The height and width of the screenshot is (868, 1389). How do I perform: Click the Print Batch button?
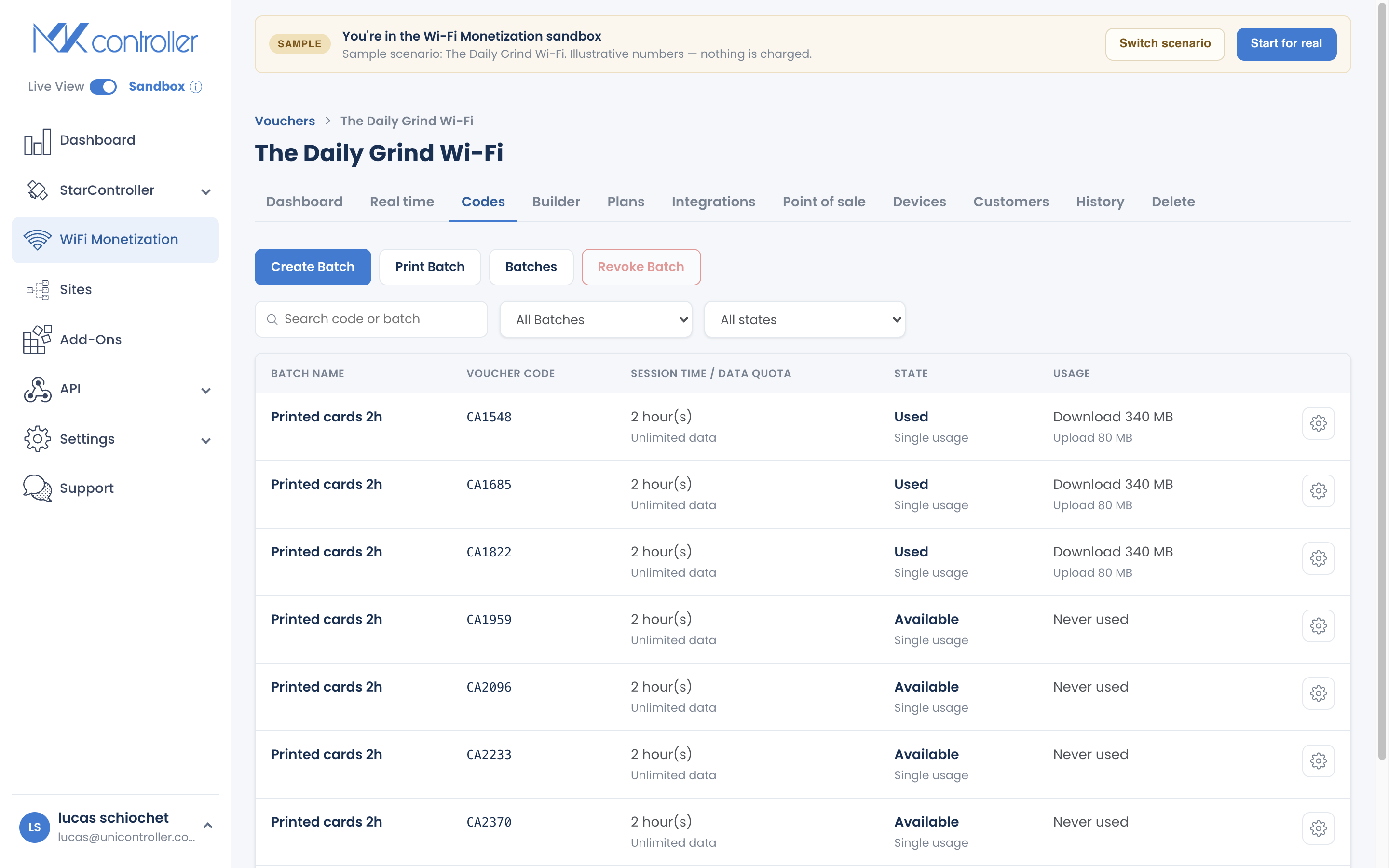pyautogui.click(x=429, y=267)
